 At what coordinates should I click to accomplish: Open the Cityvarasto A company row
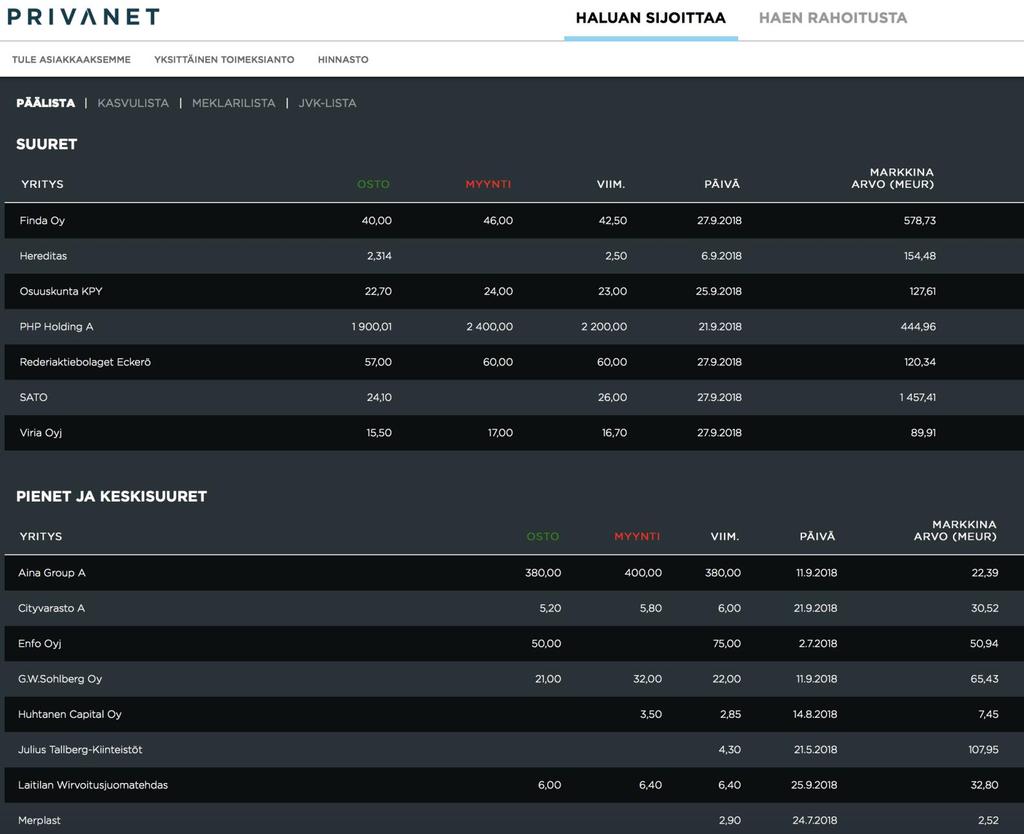[514, 608]
